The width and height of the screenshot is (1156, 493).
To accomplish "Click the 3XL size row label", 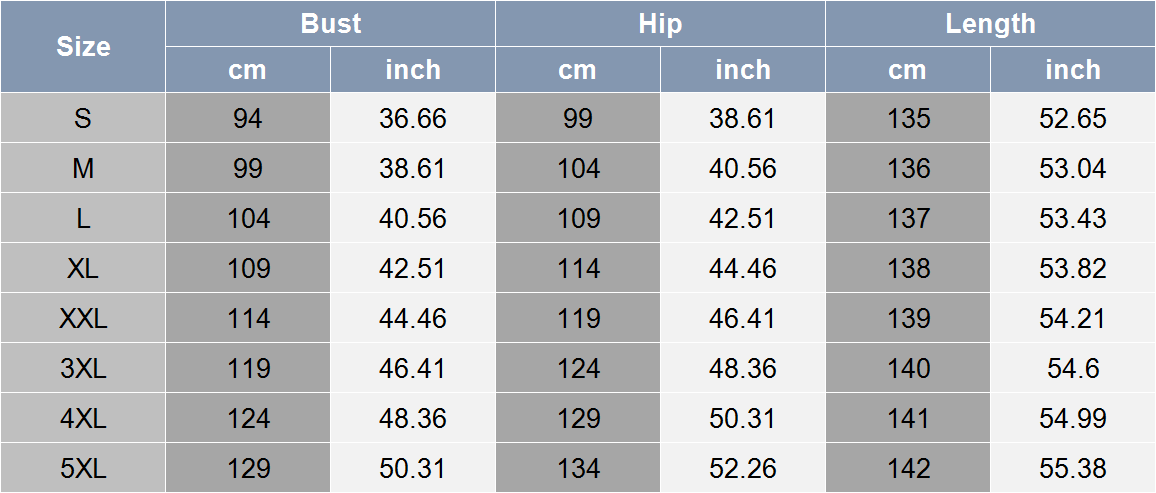I will [83, 368].
